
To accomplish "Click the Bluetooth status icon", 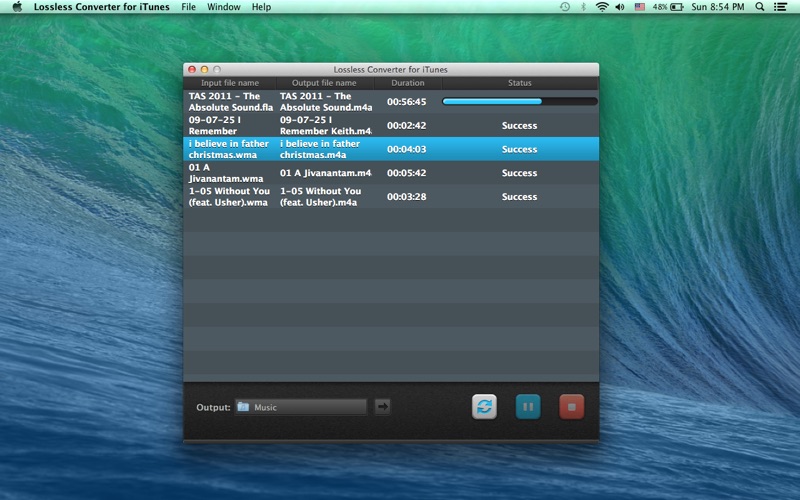I will point(583,7).
